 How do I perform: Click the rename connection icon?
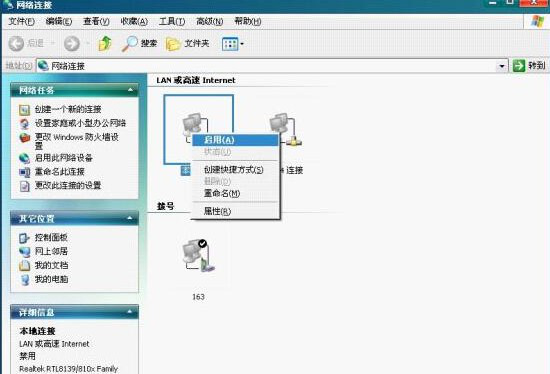(x=24, y=172)
